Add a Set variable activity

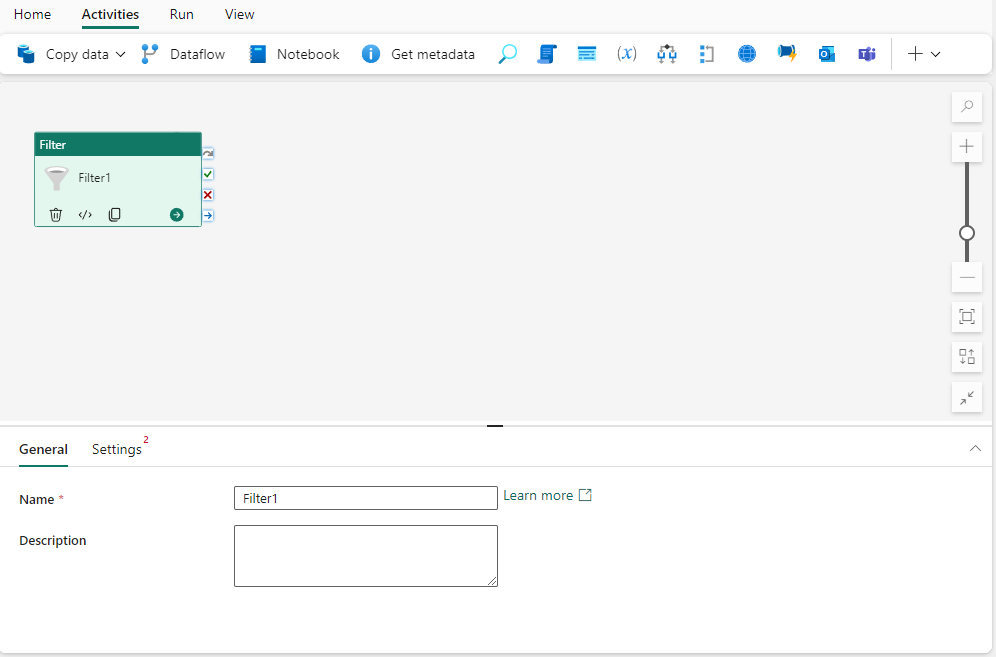tap(627, 54)
